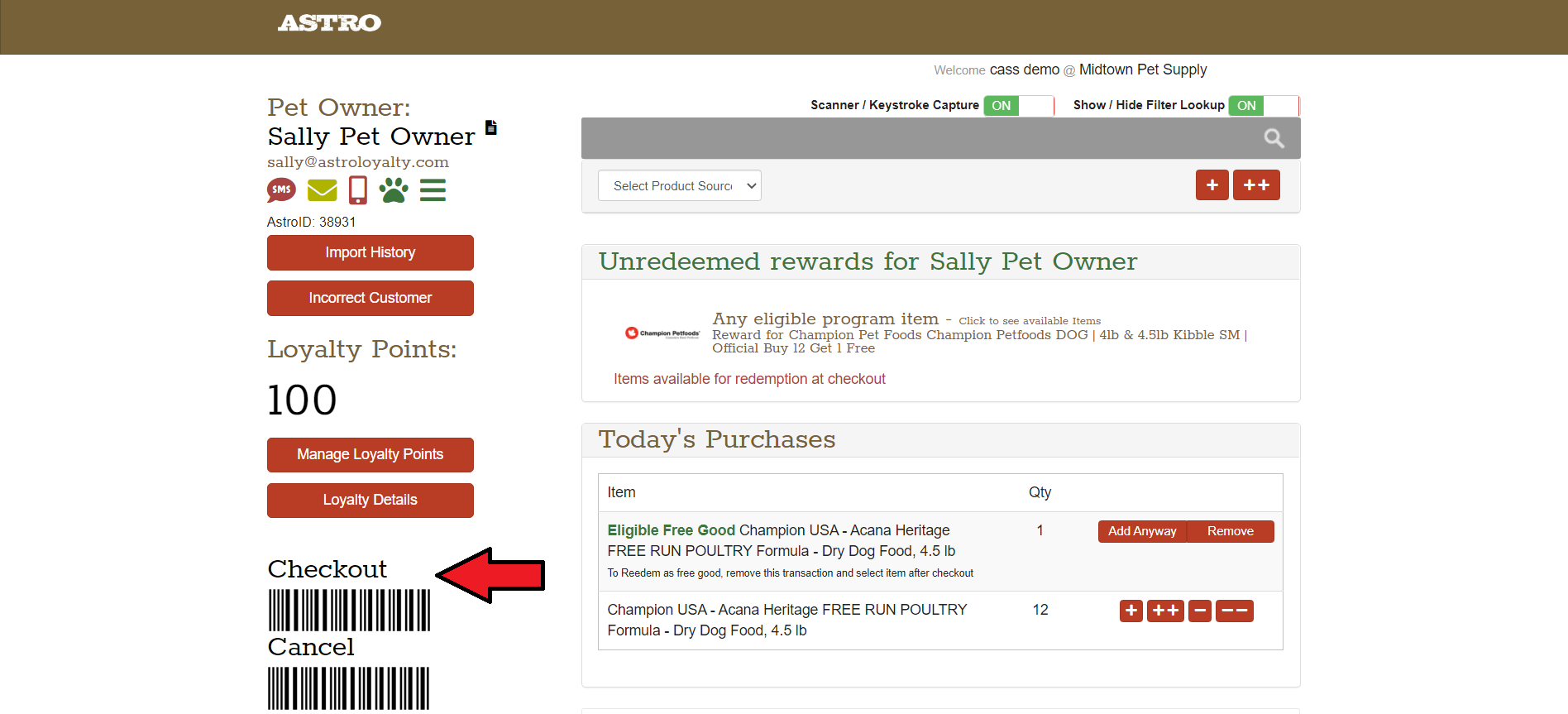The height and width of the screenshot is (714, 1568).
Task: Toggle Scanner / Keystroke Capture switch
Action: (x=1018, y=106)
